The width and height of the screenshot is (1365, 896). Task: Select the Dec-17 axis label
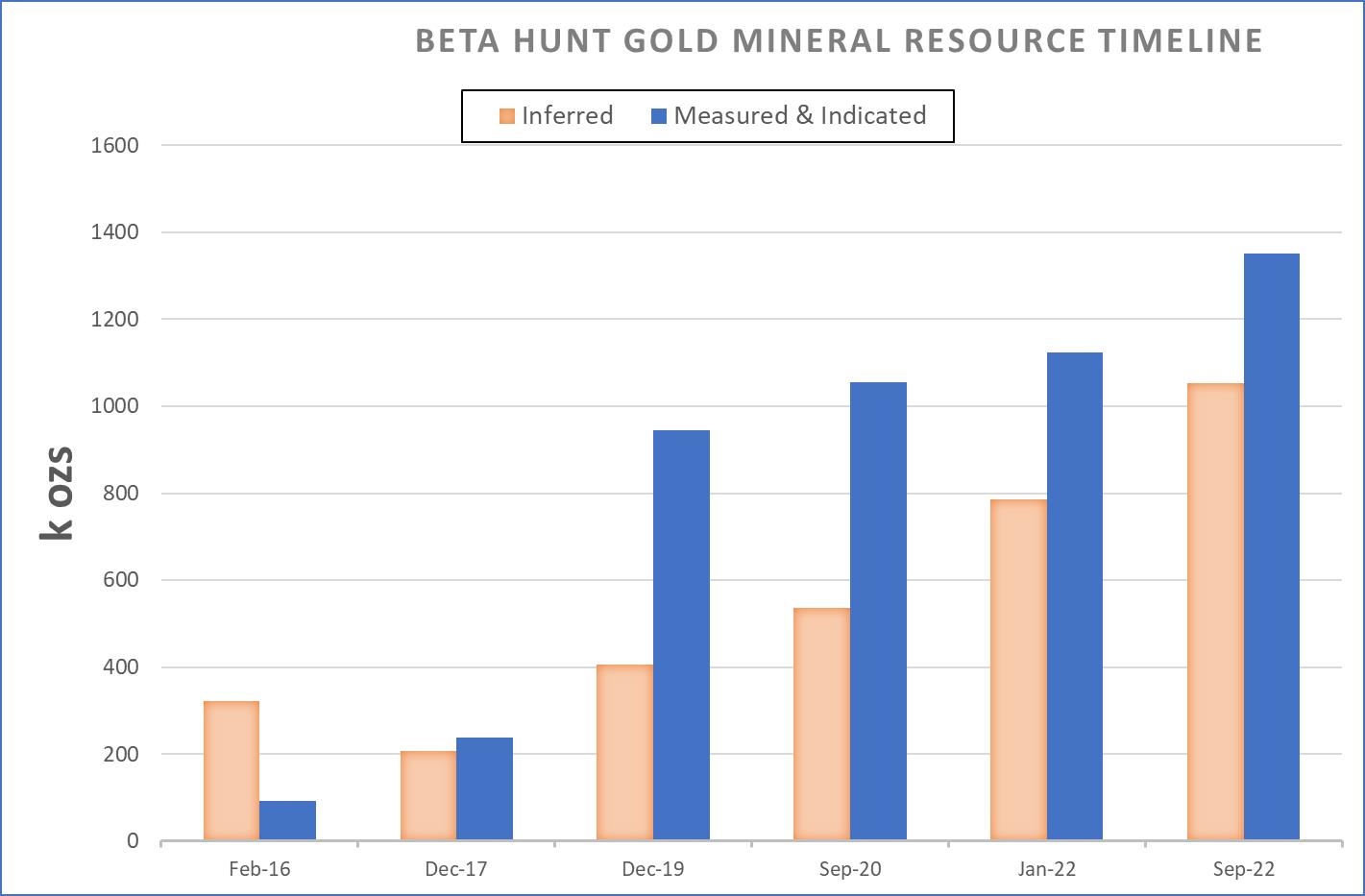454,868
